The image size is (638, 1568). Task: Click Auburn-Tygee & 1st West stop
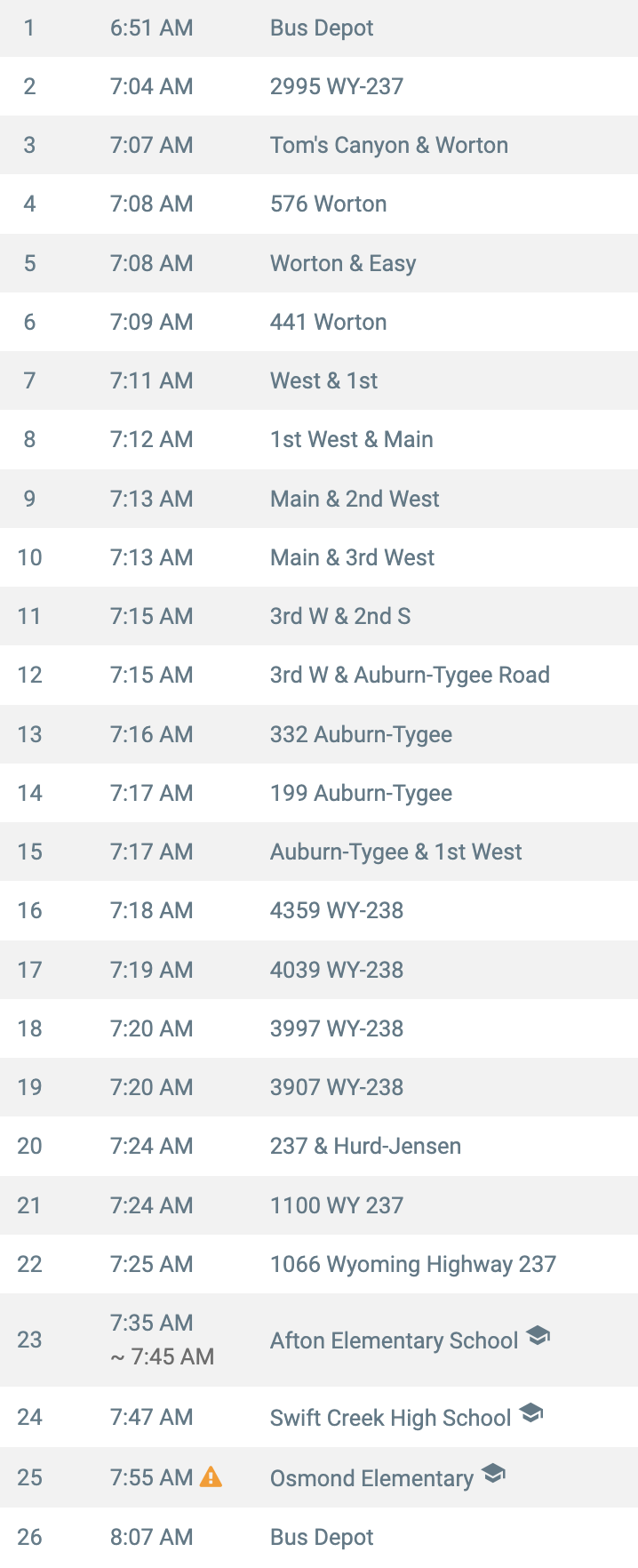(319, 852)
